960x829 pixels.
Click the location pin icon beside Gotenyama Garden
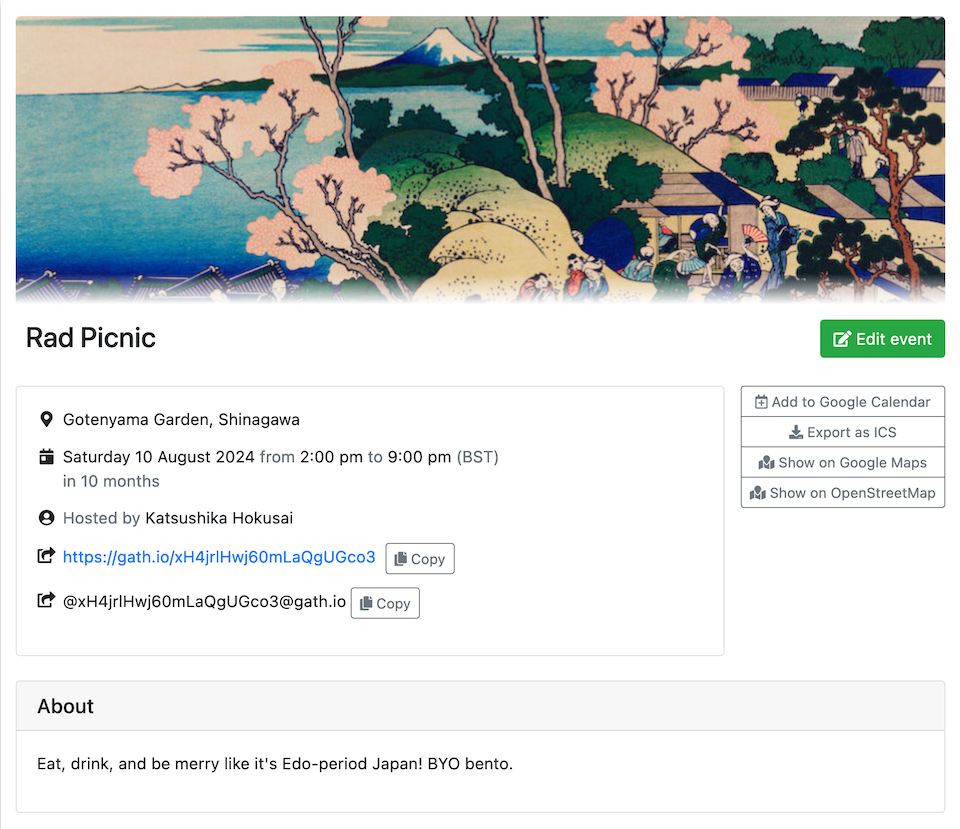(x=46, y=419)
